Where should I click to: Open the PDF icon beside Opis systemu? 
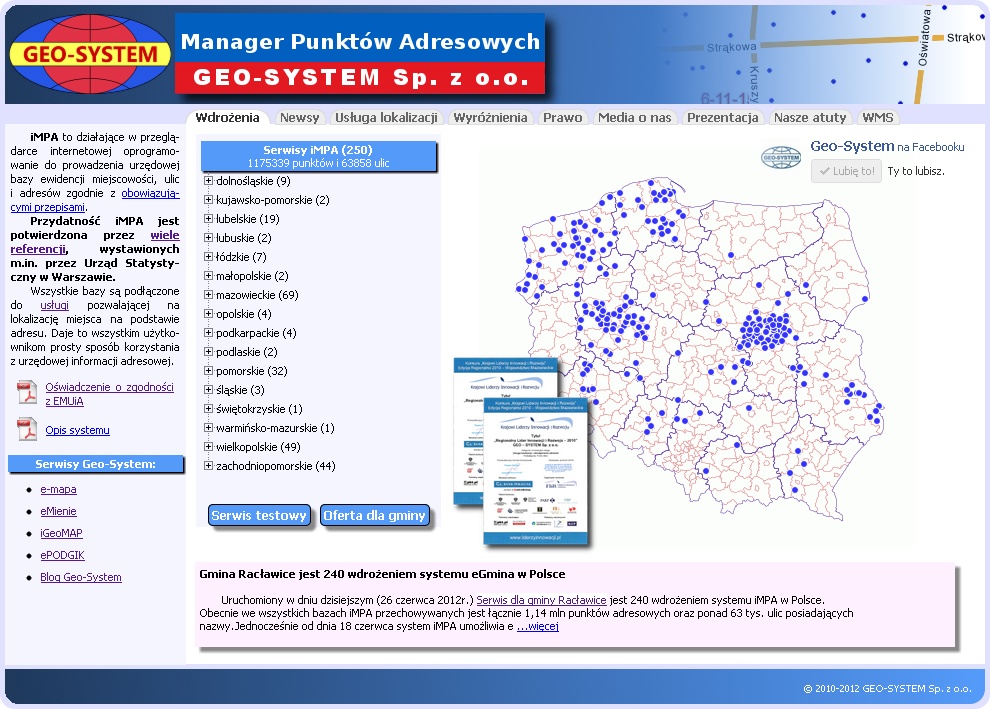[x=27, y=430]
